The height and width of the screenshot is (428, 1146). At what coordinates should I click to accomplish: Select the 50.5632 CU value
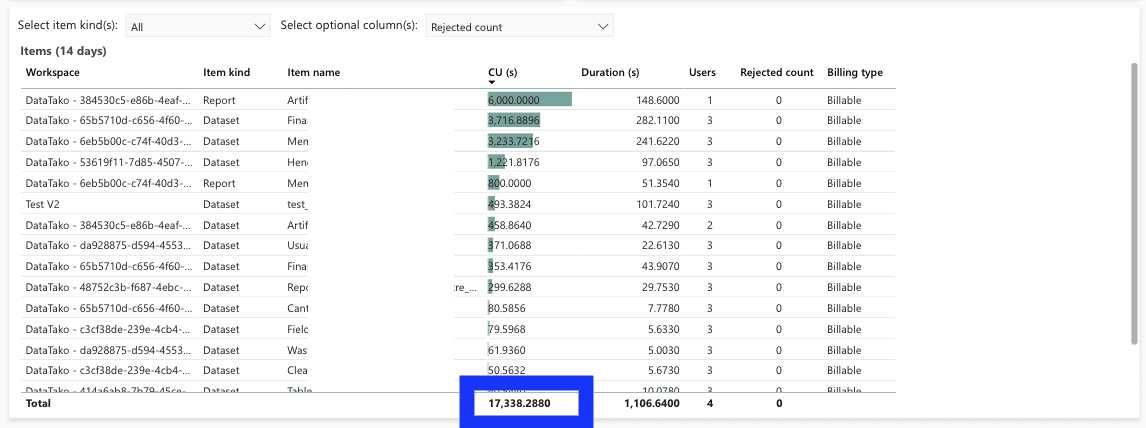point(506,370)
